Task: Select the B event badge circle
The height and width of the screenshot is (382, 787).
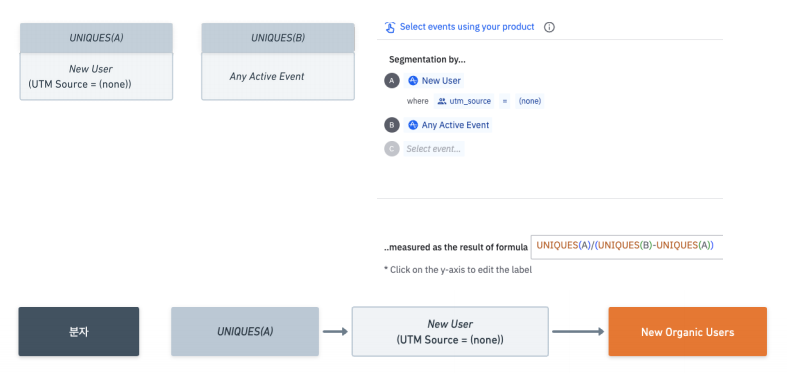Action: tap(391, 125)
